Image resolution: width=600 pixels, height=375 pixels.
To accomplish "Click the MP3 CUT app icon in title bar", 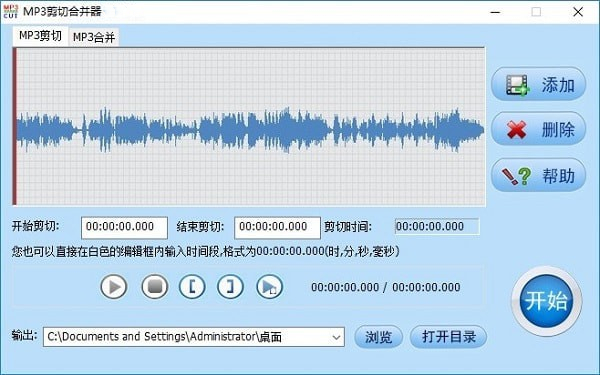I will pos(11,11).
